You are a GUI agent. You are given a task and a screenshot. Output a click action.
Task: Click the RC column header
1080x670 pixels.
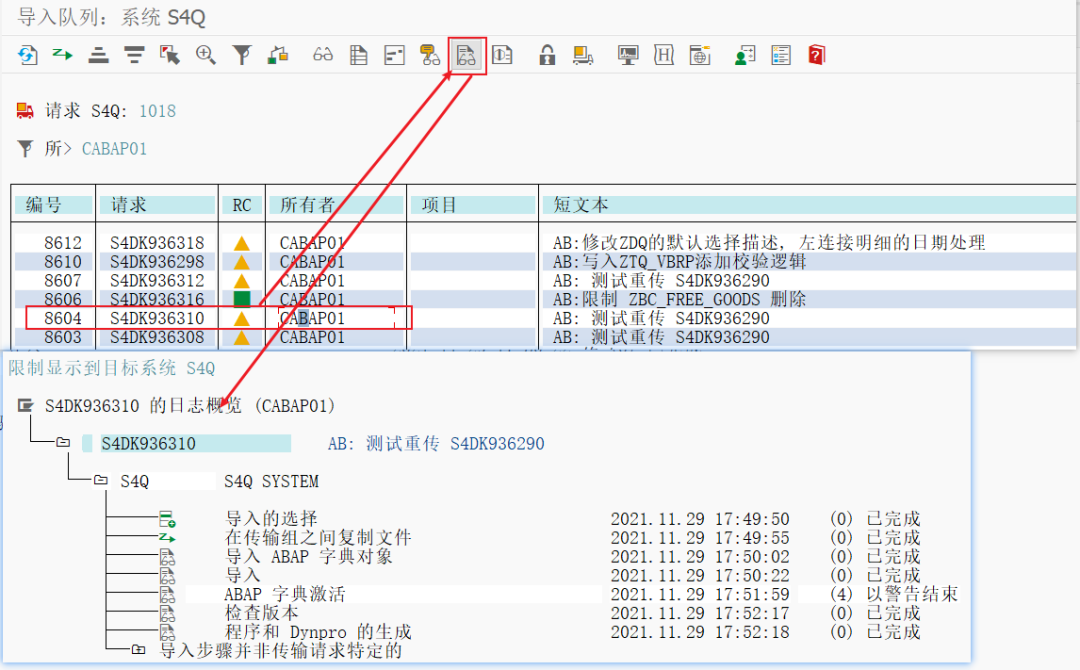242,205
